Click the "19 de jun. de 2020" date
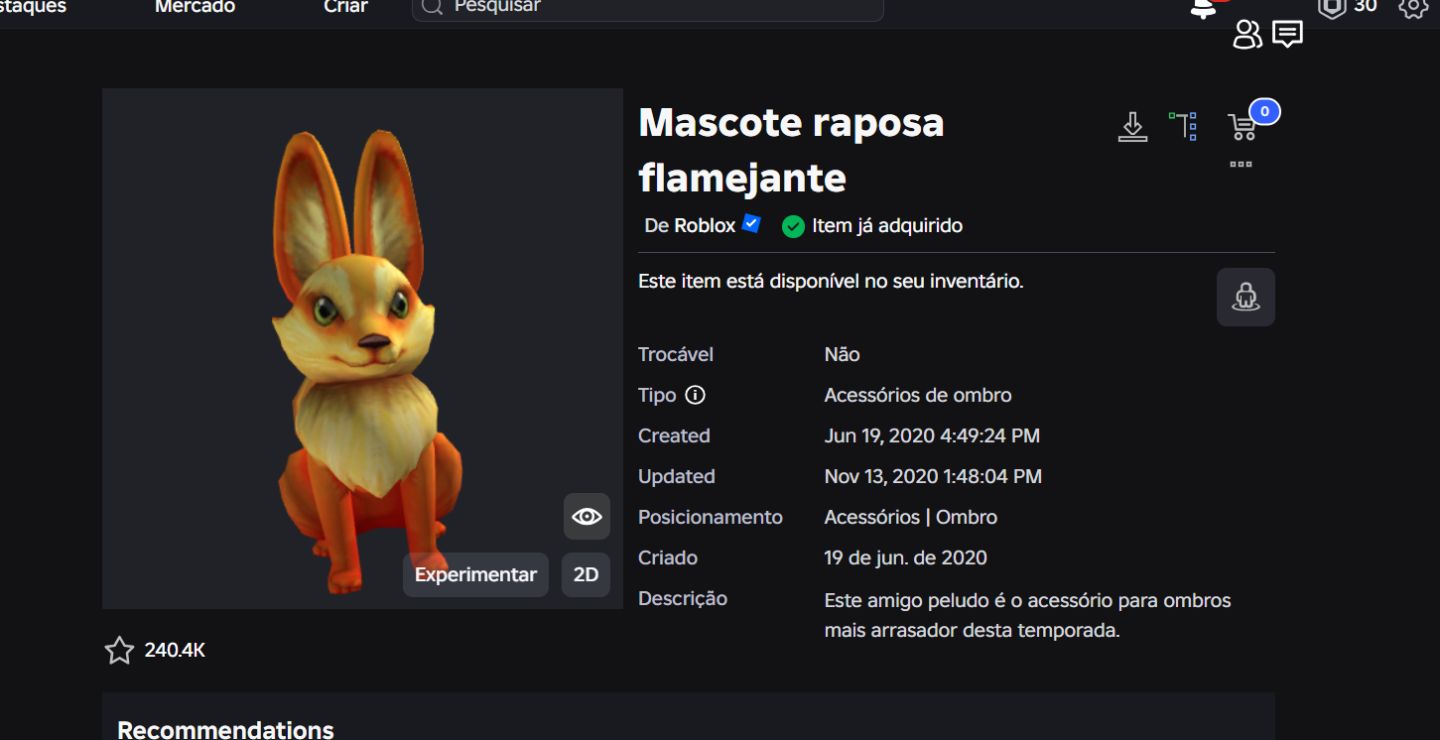The image size is (1440, 740). coord(906,558)
